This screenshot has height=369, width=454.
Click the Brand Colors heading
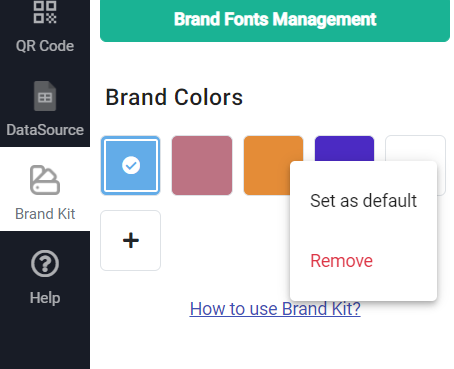[x=174, y=97]
